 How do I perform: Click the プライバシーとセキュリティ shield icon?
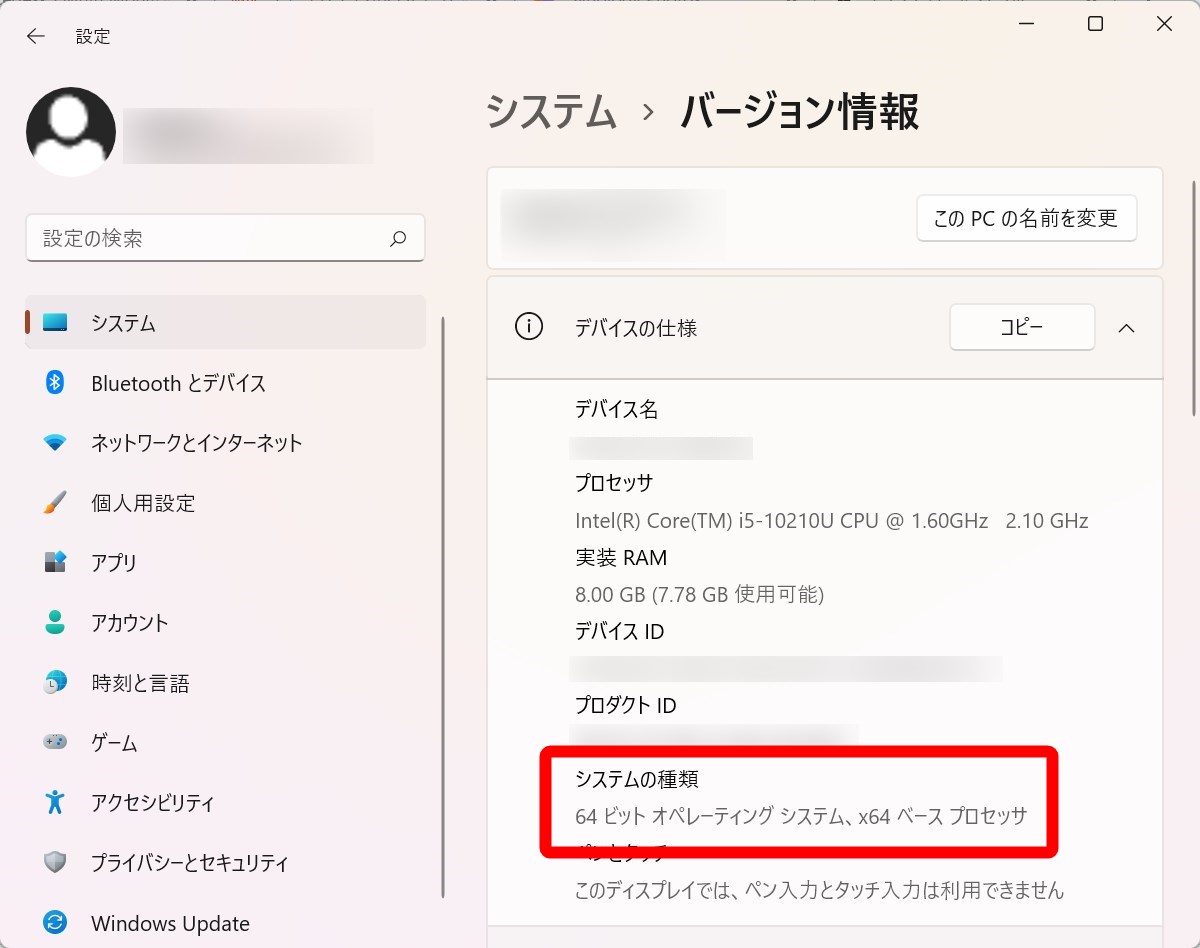[x=55, y=862]
